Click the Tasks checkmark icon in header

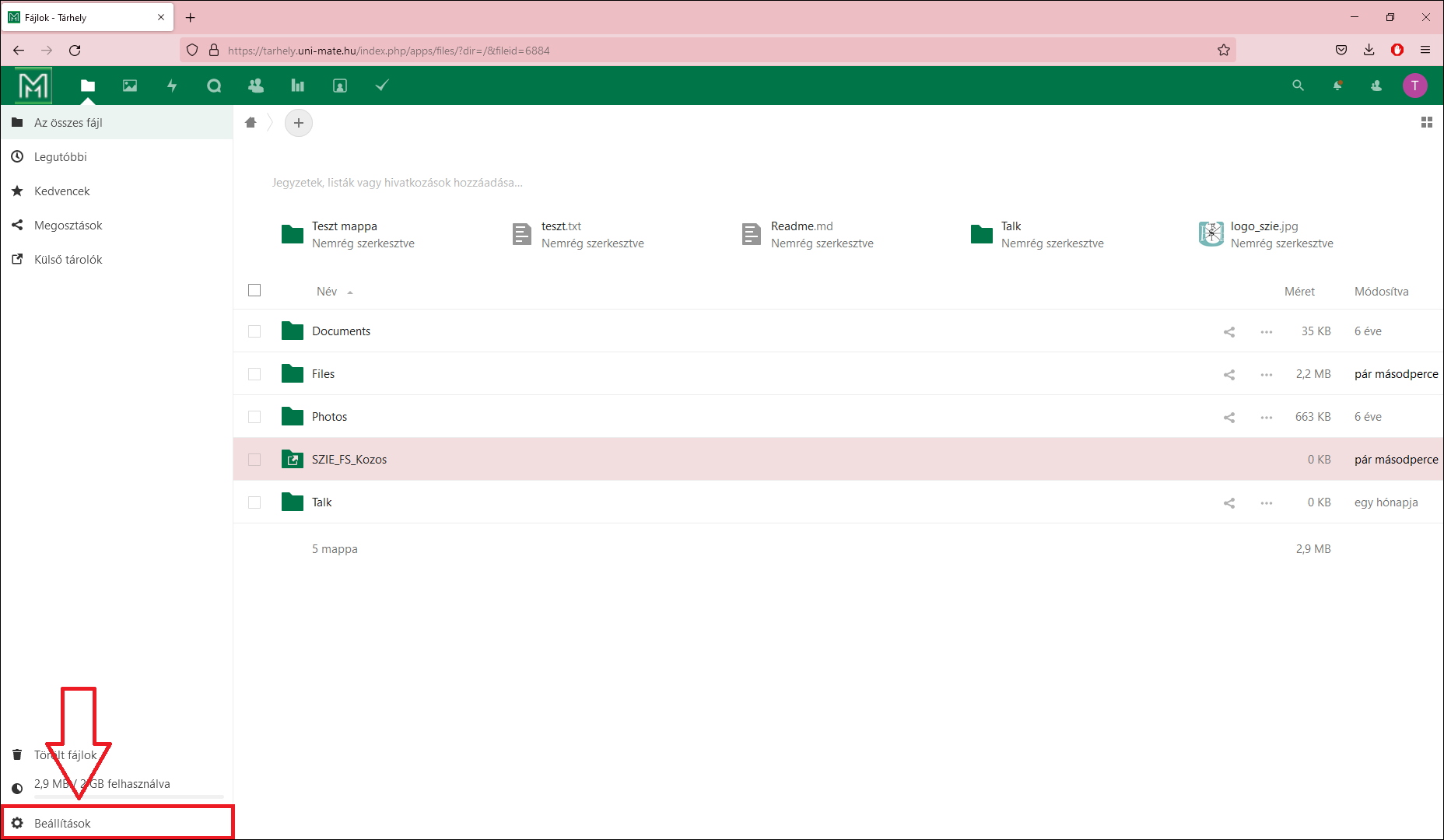coord(382,86)
